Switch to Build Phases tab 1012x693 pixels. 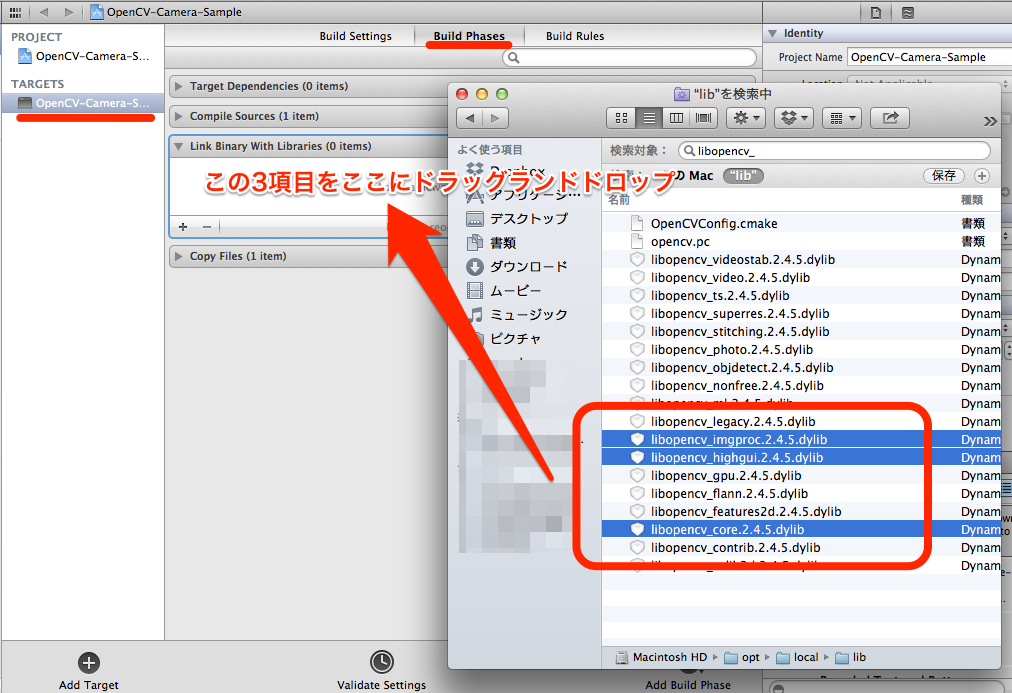coord(469,36)
